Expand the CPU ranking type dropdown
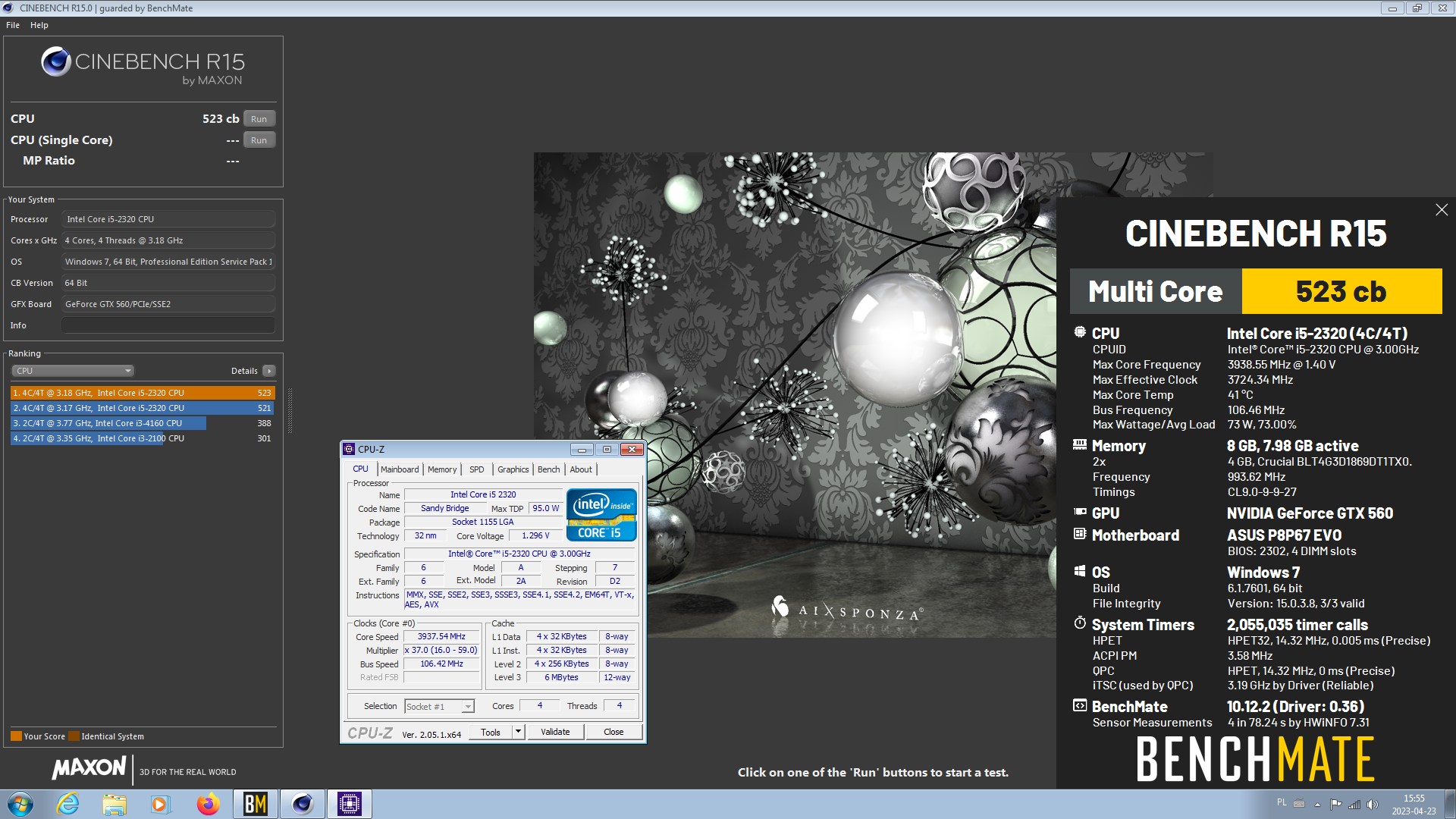The height and width of the screenshot is (819, 1456). pos(73,371)
